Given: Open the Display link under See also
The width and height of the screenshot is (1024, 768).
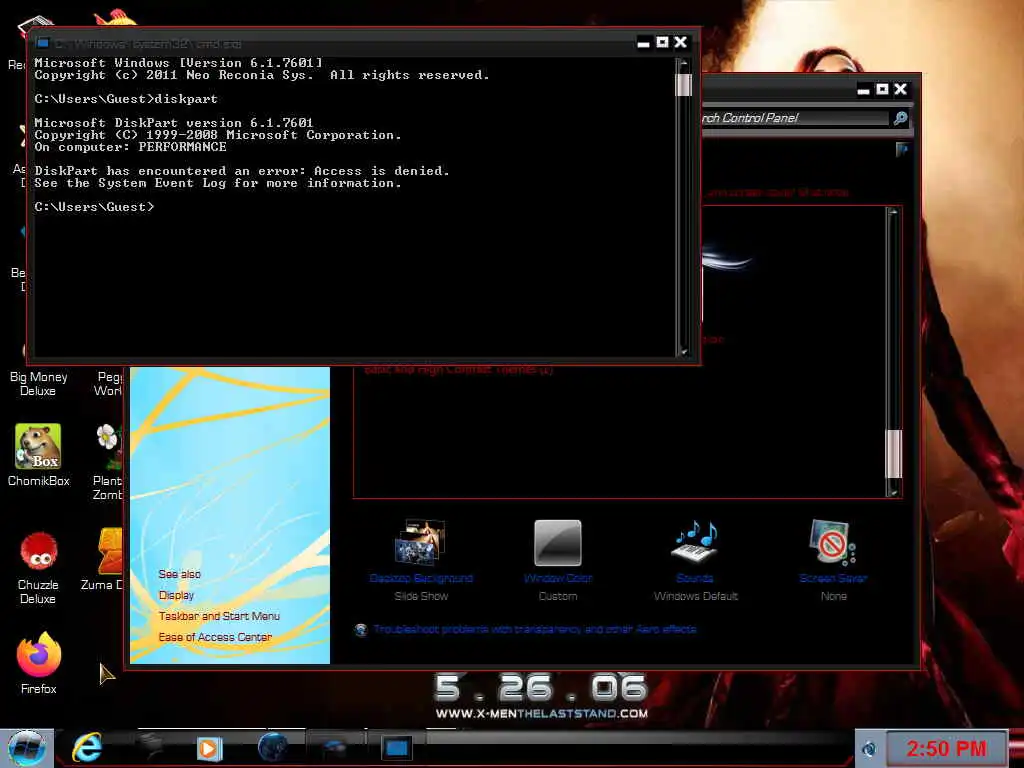Looking at the screenshot, I should click(x=176, y=595).
